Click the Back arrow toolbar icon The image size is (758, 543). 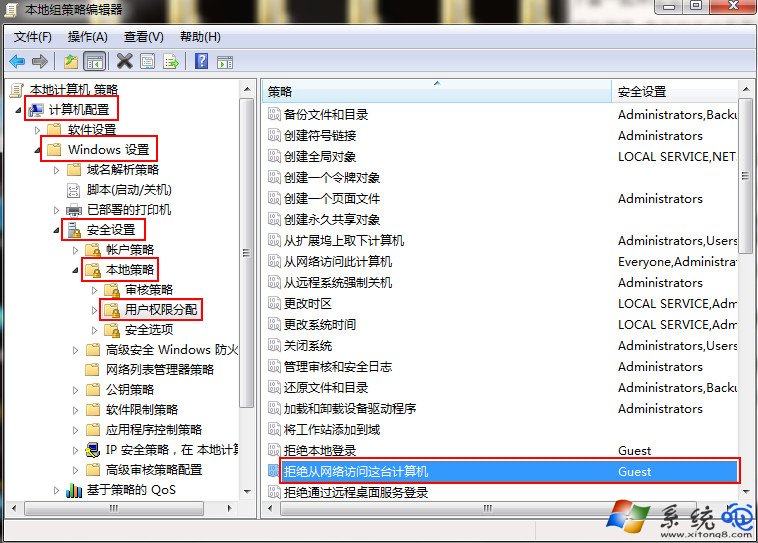tap(17, 61)
